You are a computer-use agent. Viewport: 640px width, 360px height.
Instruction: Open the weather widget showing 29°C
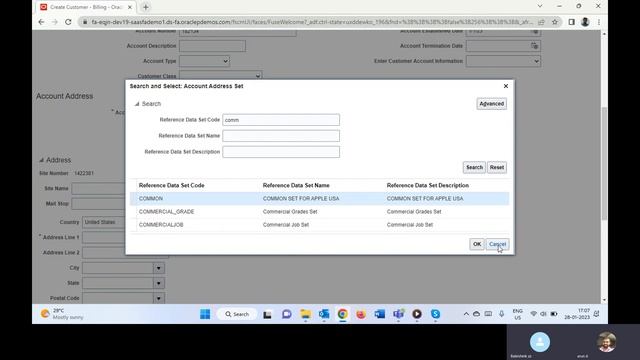pos(62,314)
